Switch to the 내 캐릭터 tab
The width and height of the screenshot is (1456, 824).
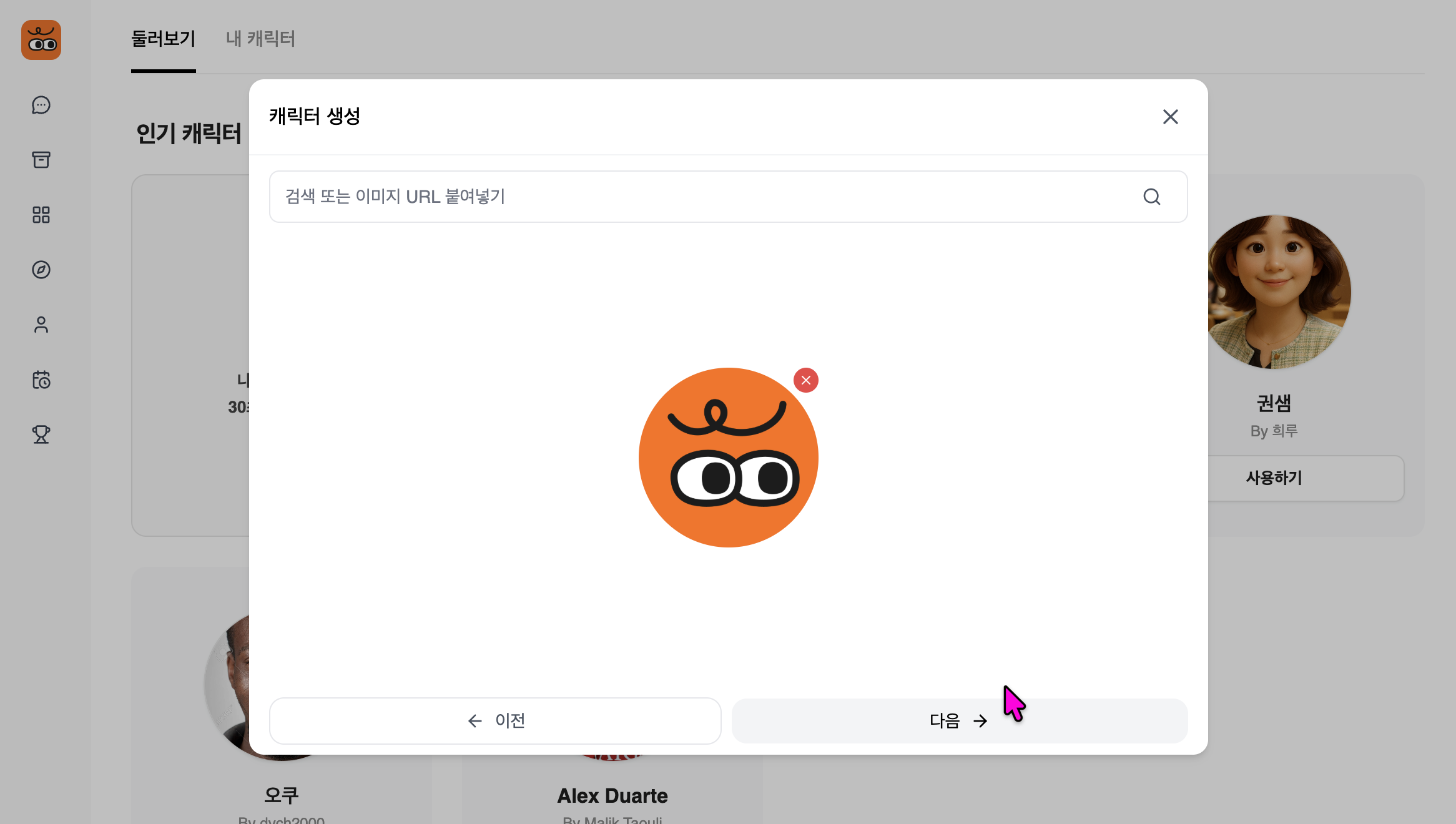(x=260, y=39)
